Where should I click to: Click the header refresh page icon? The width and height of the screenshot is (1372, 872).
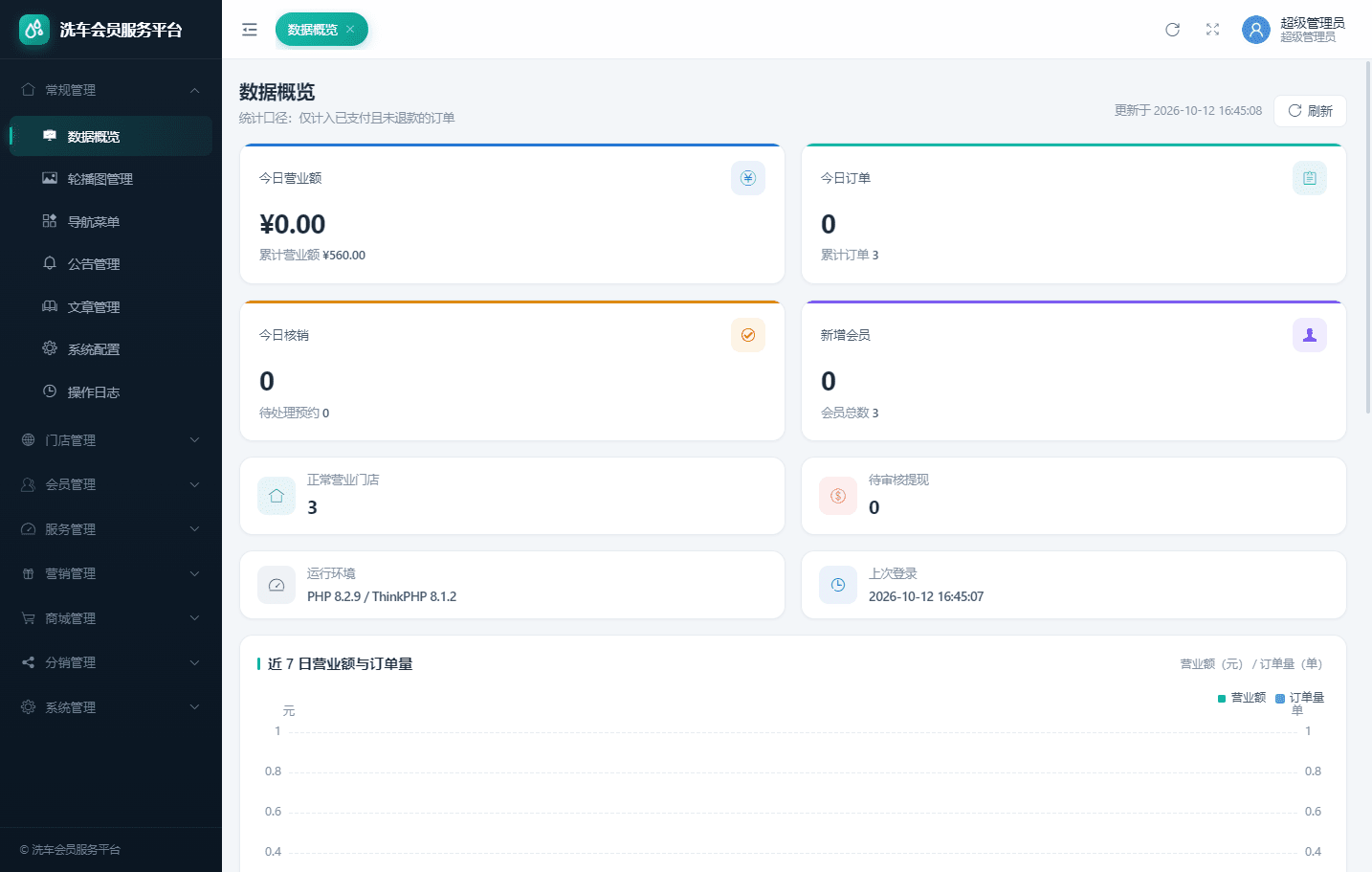(x=1172, y=30)
